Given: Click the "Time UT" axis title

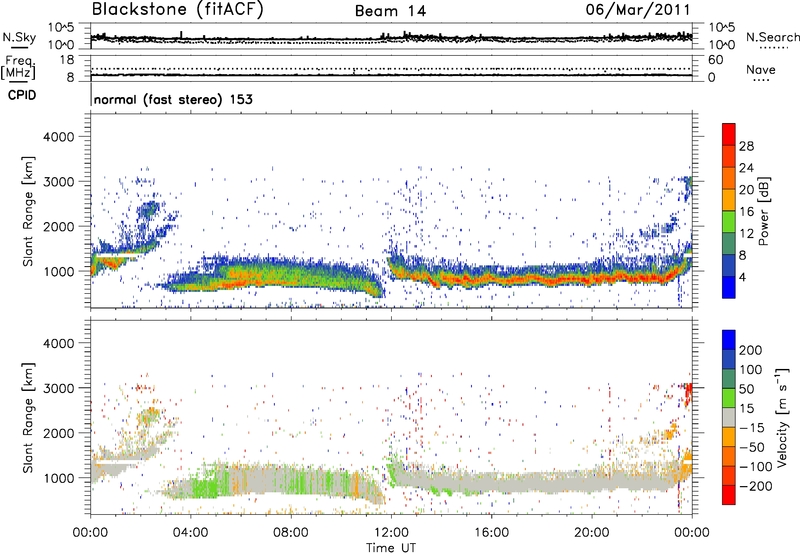Looking at the screenshot, I should tap(391, 548).
